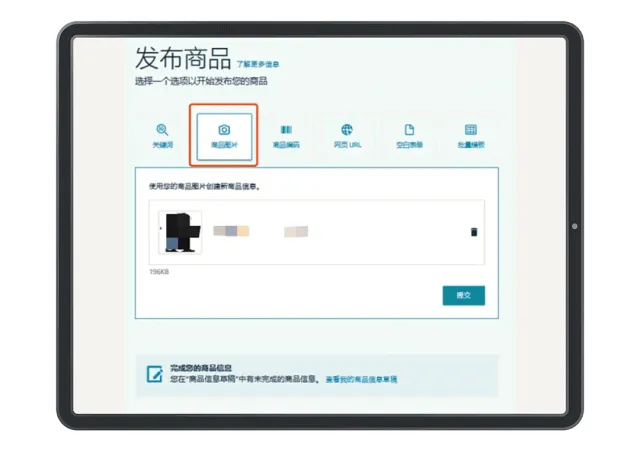This screenshot has height=475, width=640.
Task: Click subtitle 选择一个选项以开始发布您的商品
Action: pyautogui.click(x=201, y=81)
